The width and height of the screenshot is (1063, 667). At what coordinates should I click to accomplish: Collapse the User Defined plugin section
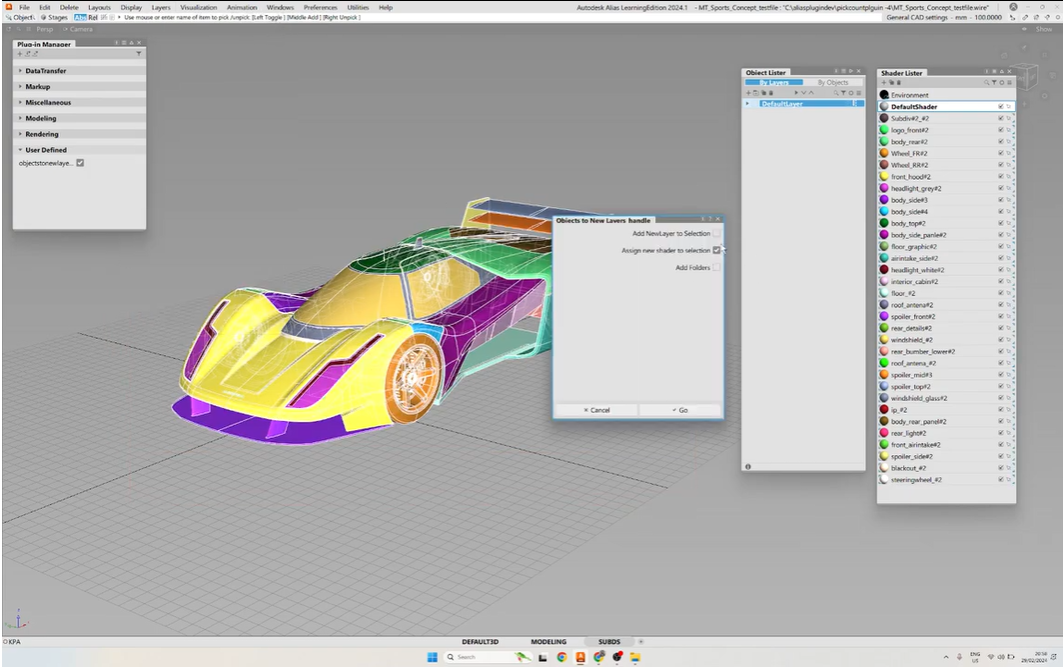(x=20, y=150)
